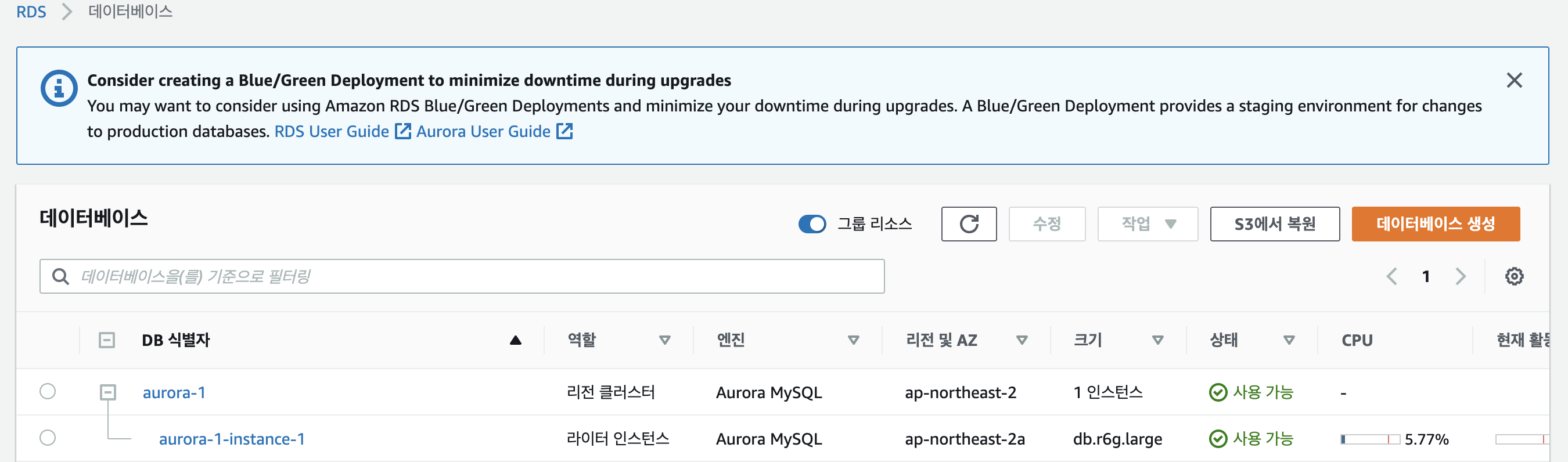Open table preferences gear icon

tap(1514, 276)
